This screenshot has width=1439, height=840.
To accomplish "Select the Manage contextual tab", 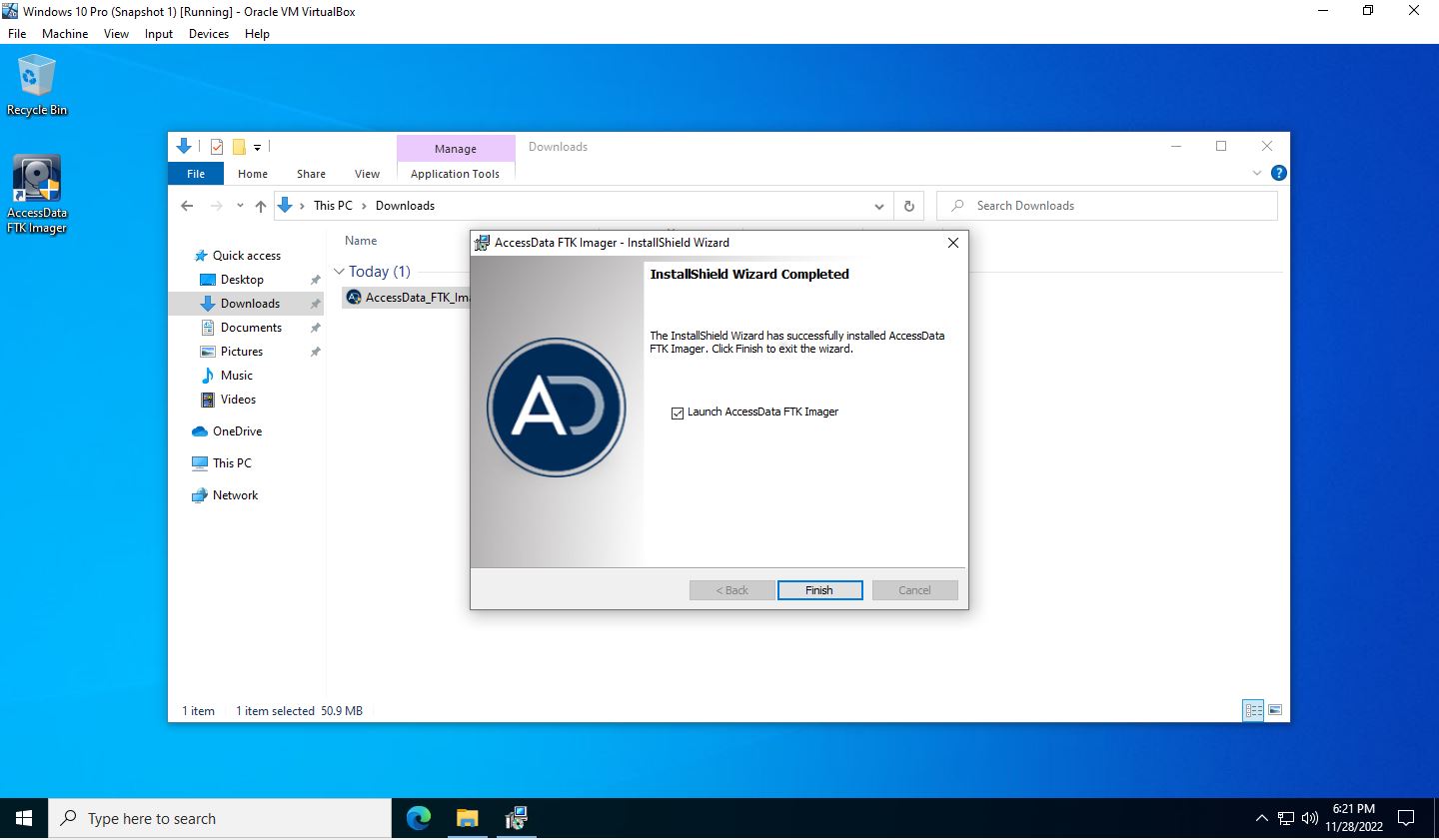I will pos(456,149).
